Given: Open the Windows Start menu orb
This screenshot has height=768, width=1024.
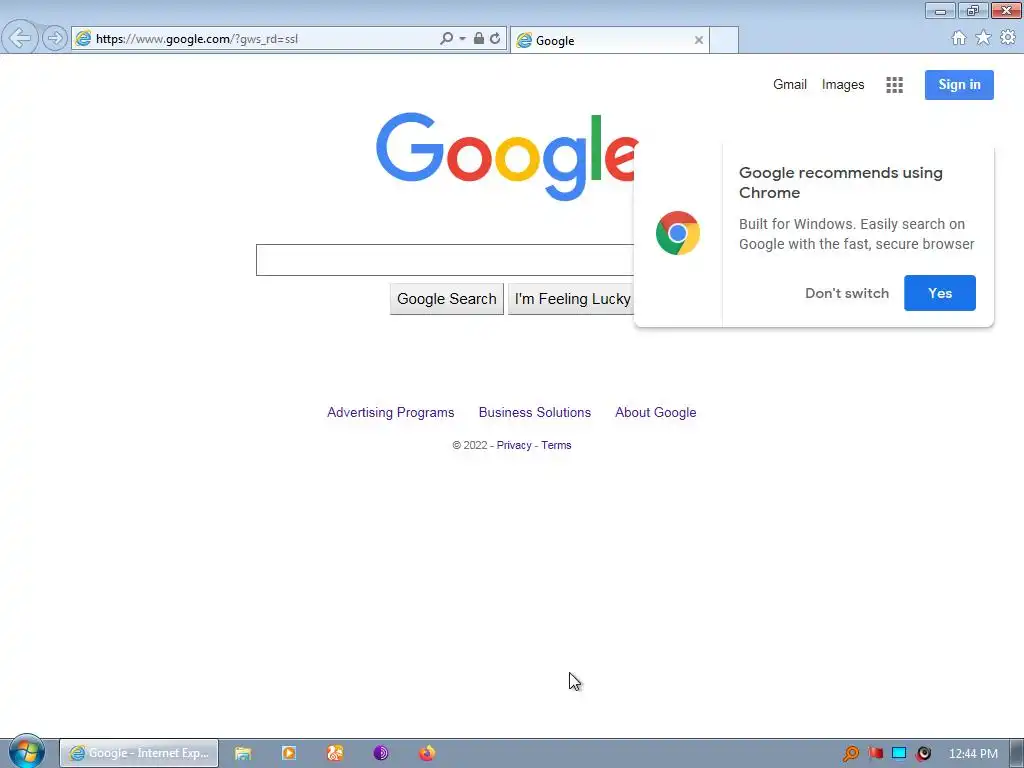Looking at the screenshot, I should (x=27, y=752).
